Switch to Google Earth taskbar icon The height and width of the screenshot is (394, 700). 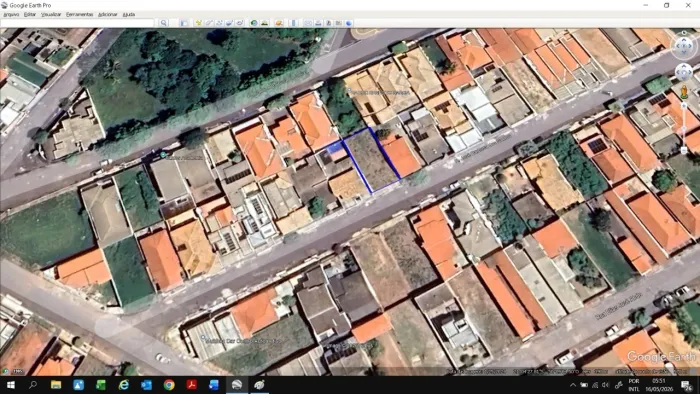(x=237, y=385)
